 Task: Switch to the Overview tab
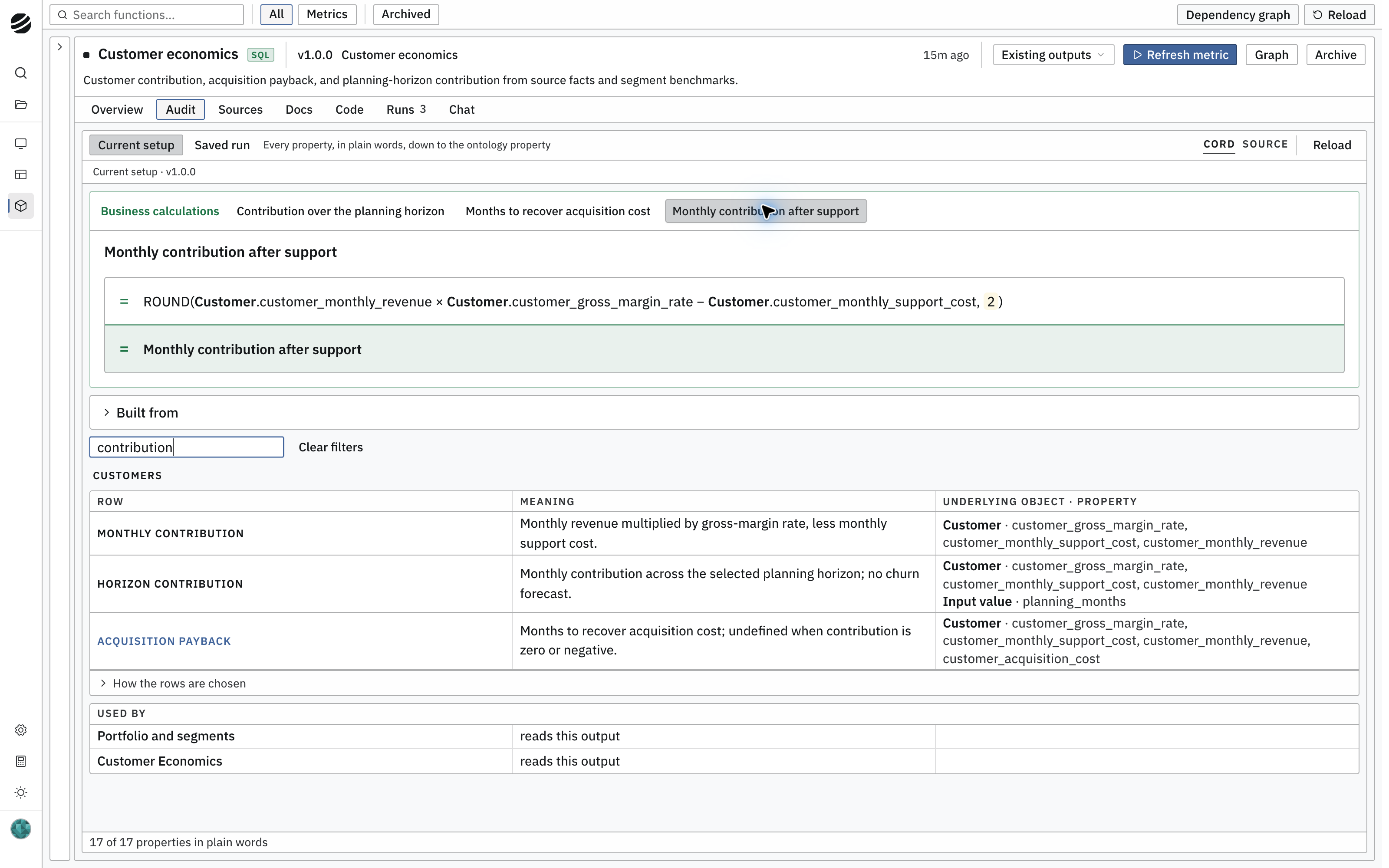117,110
